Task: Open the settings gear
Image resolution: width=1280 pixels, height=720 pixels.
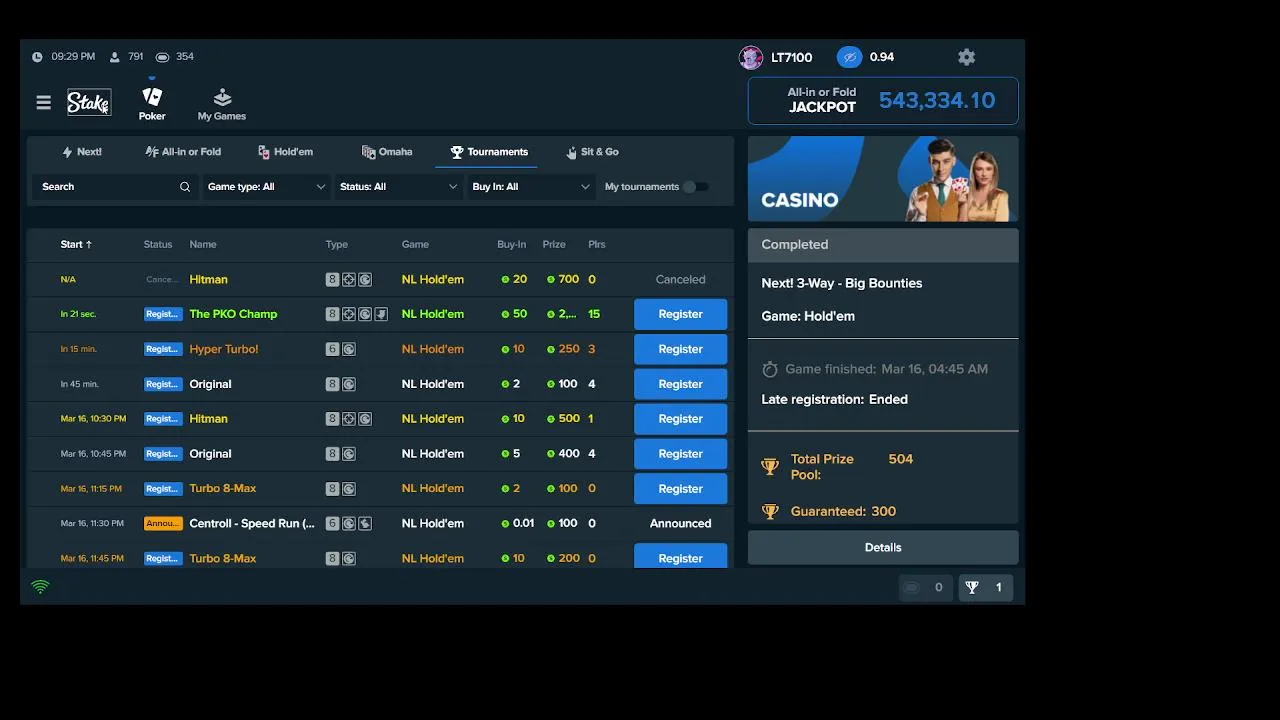Action: point(966,57)
